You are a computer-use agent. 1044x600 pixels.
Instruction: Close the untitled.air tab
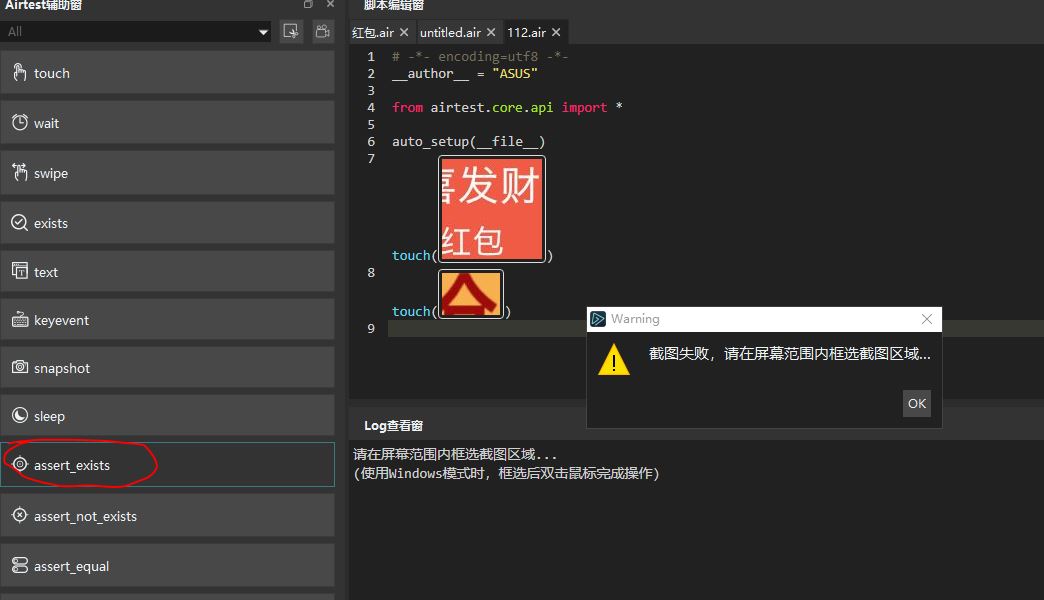[x=491, y=32]
